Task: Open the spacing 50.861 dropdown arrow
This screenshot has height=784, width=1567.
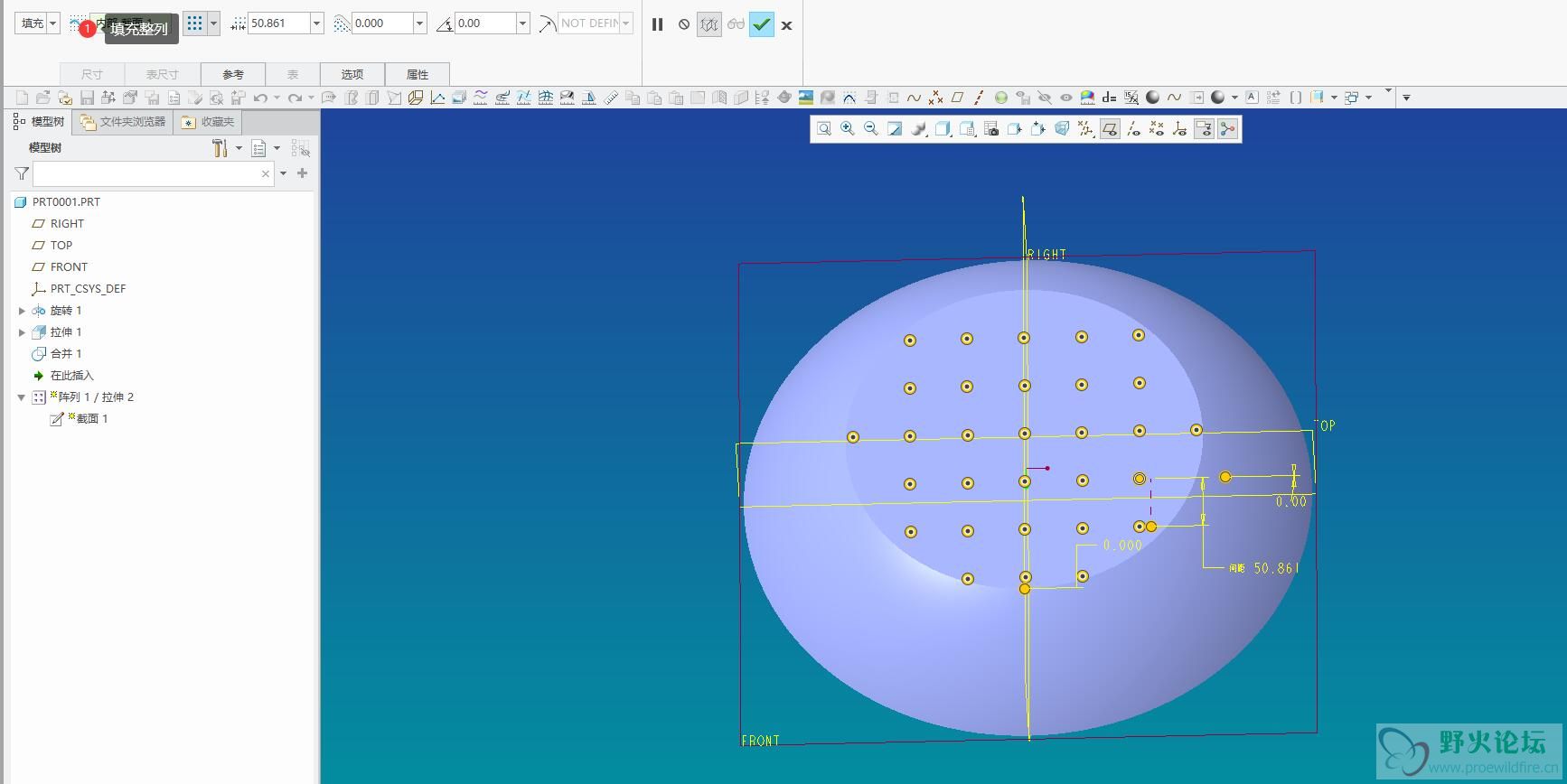Action: pos(317,23)
